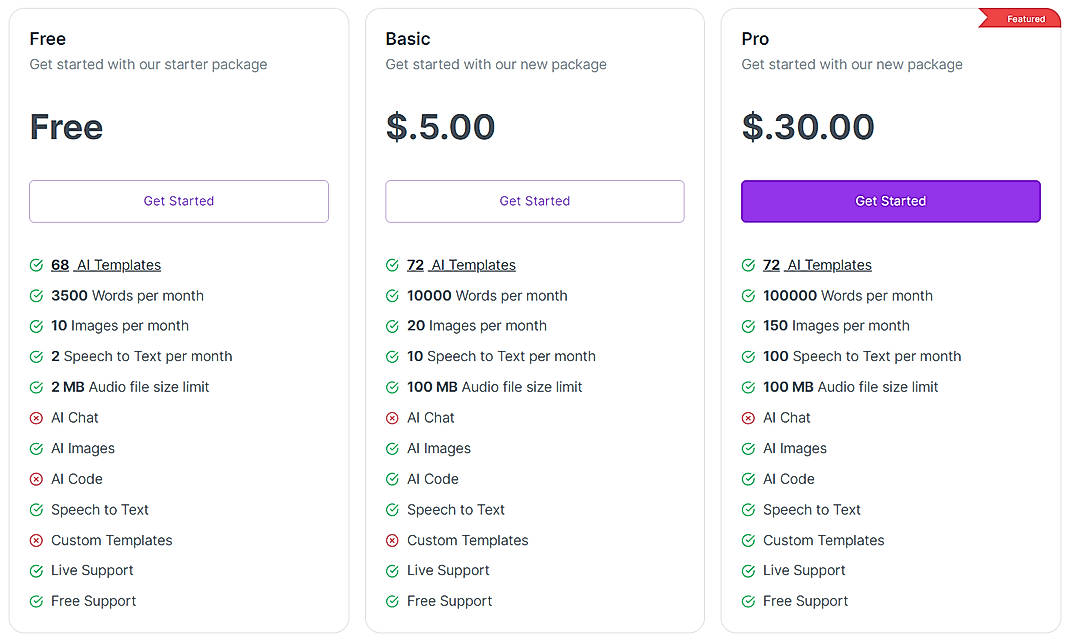Click the check icon beside Basic's Live Support
Screen dimensions: 1070x642
pos(391,571)
